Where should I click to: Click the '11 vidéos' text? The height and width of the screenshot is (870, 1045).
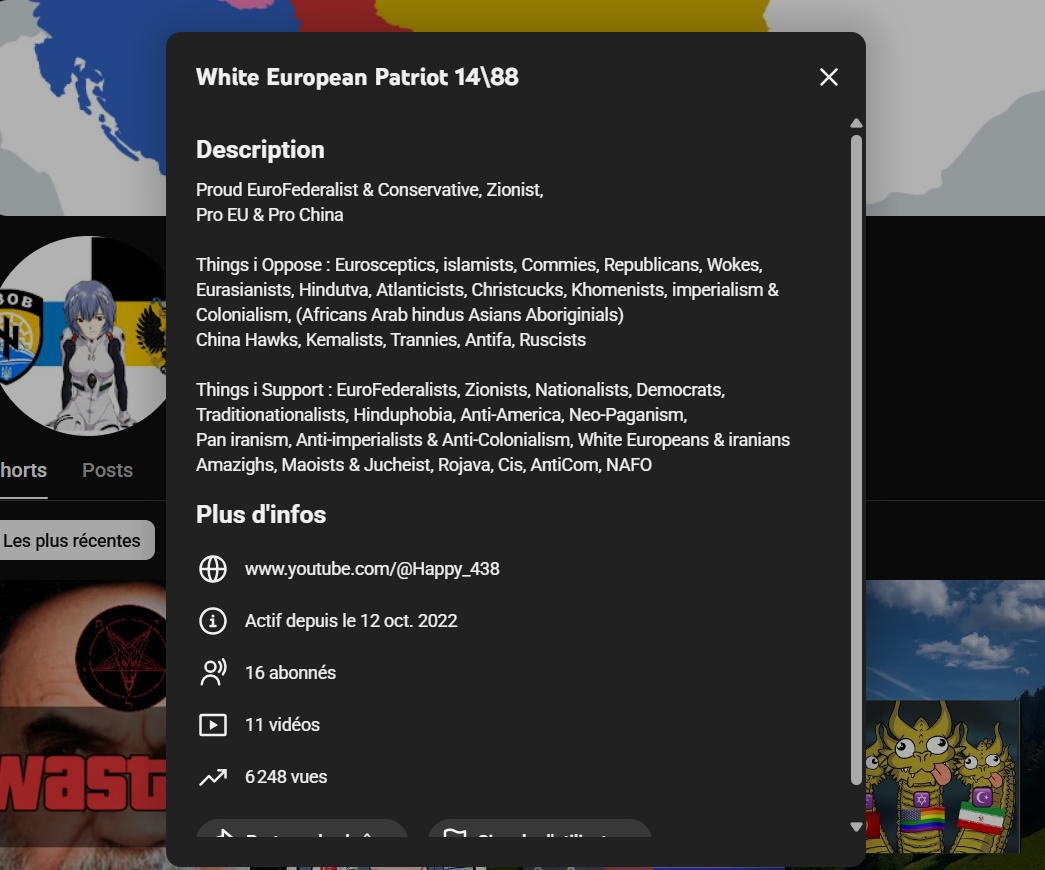[x=283, y=725]
